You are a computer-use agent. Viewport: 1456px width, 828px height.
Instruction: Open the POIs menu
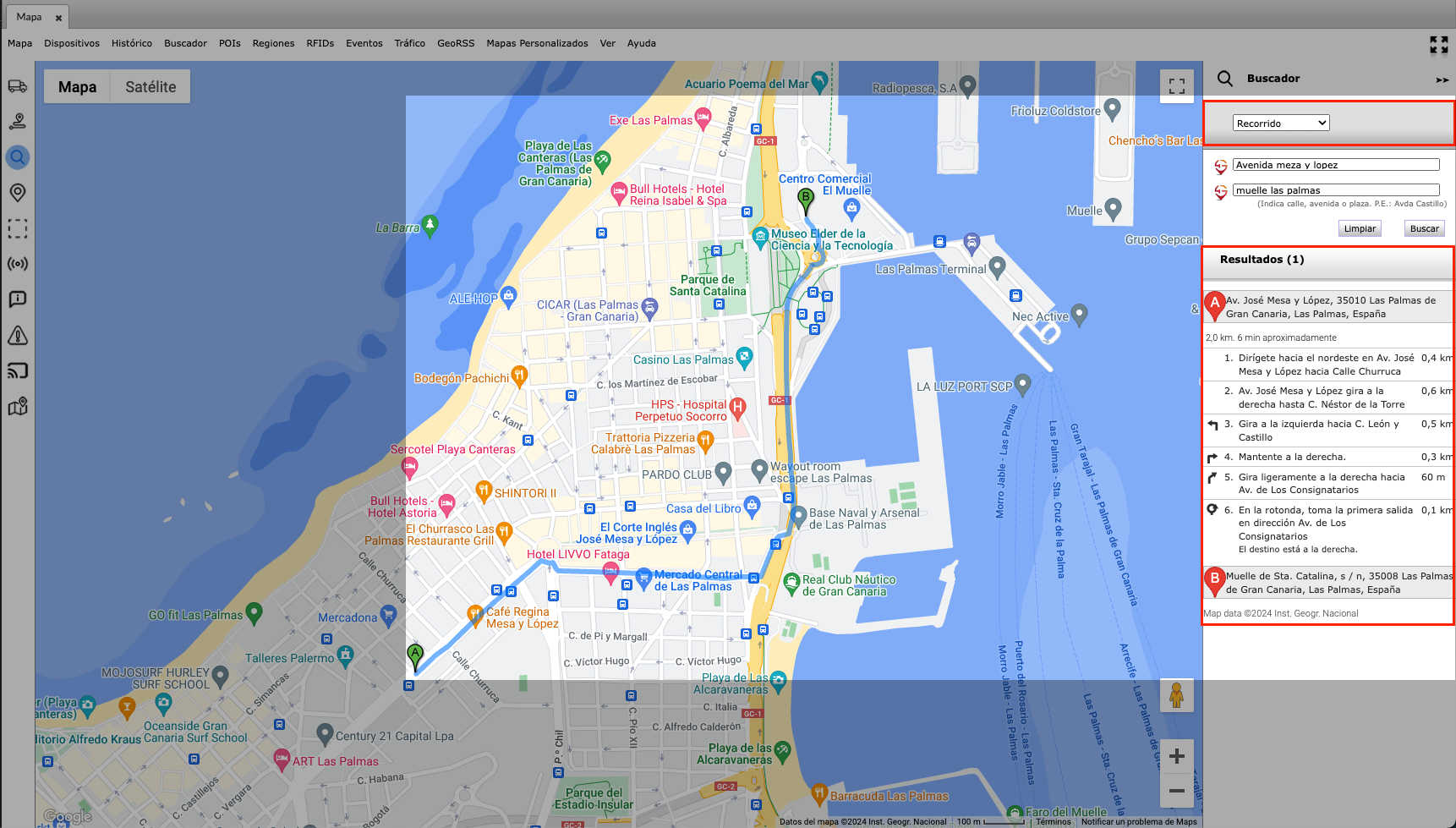pyautogui.click(x=230, y=43)
